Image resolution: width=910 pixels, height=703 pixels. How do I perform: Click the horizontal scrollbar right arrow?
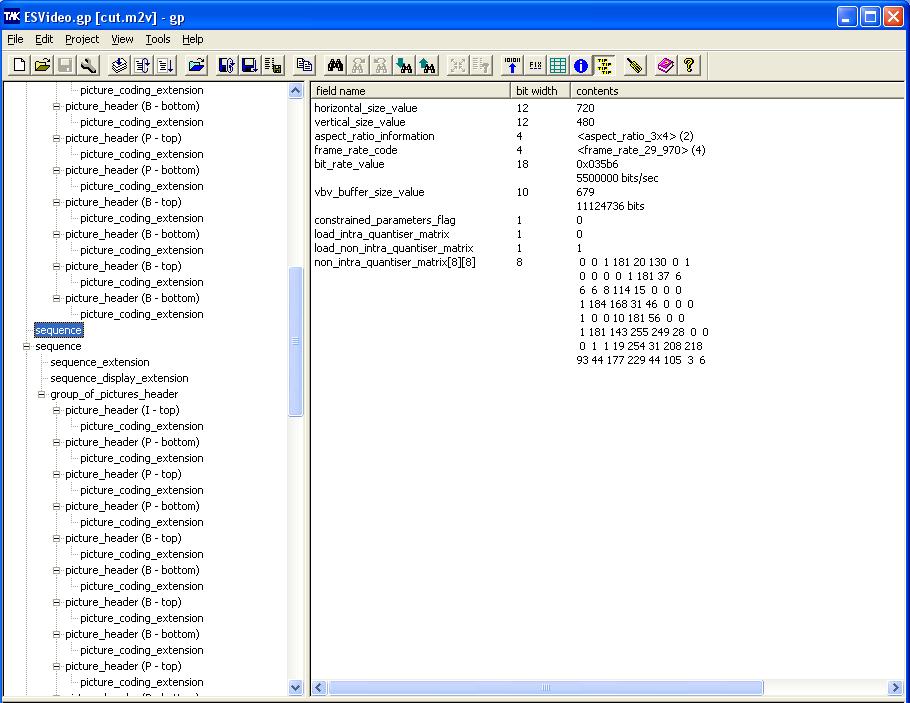pyautogui.click(x=895, y=688)
